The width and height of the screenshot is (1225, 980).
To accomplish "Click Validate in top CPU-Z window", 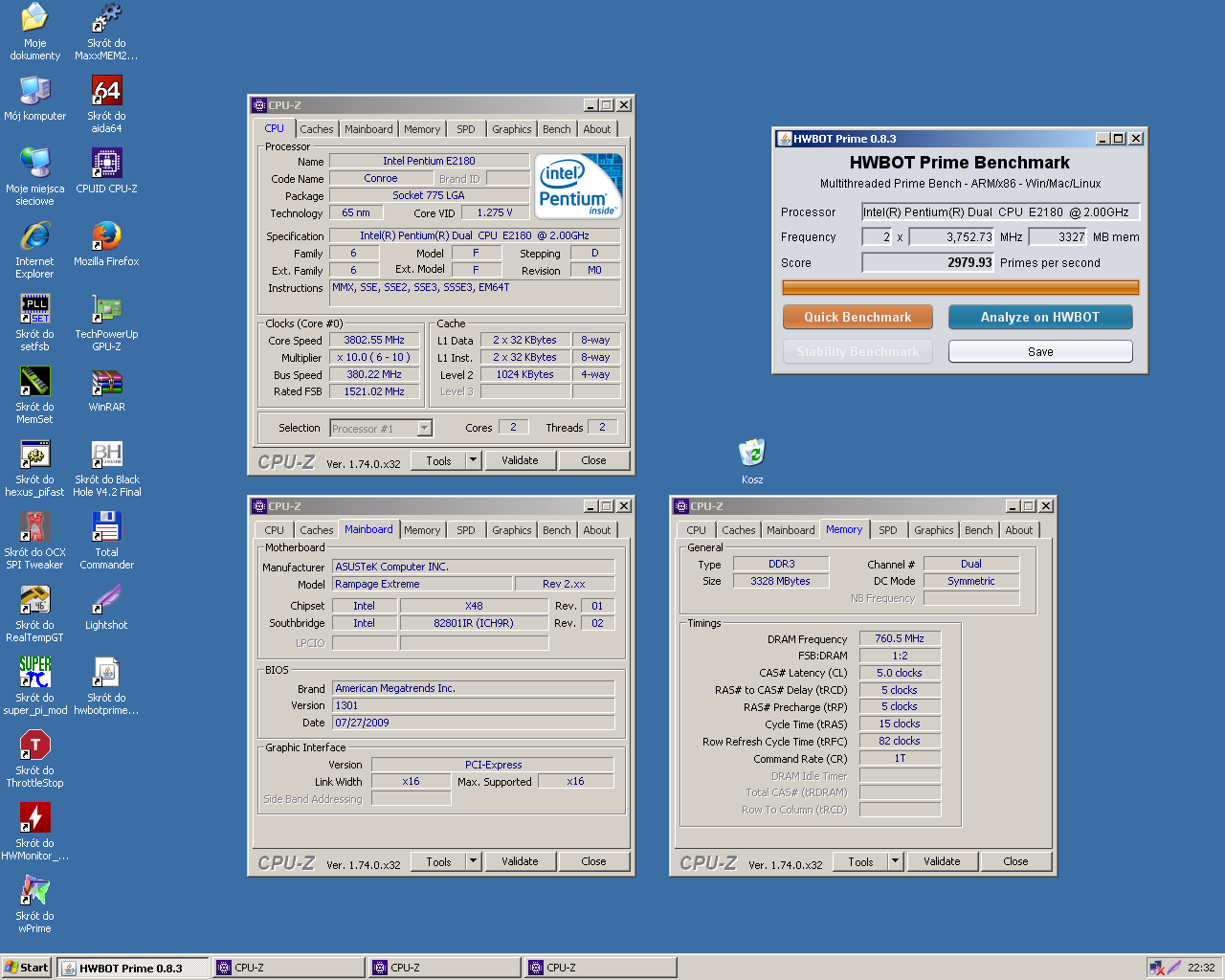I will [x=520, y=460].
